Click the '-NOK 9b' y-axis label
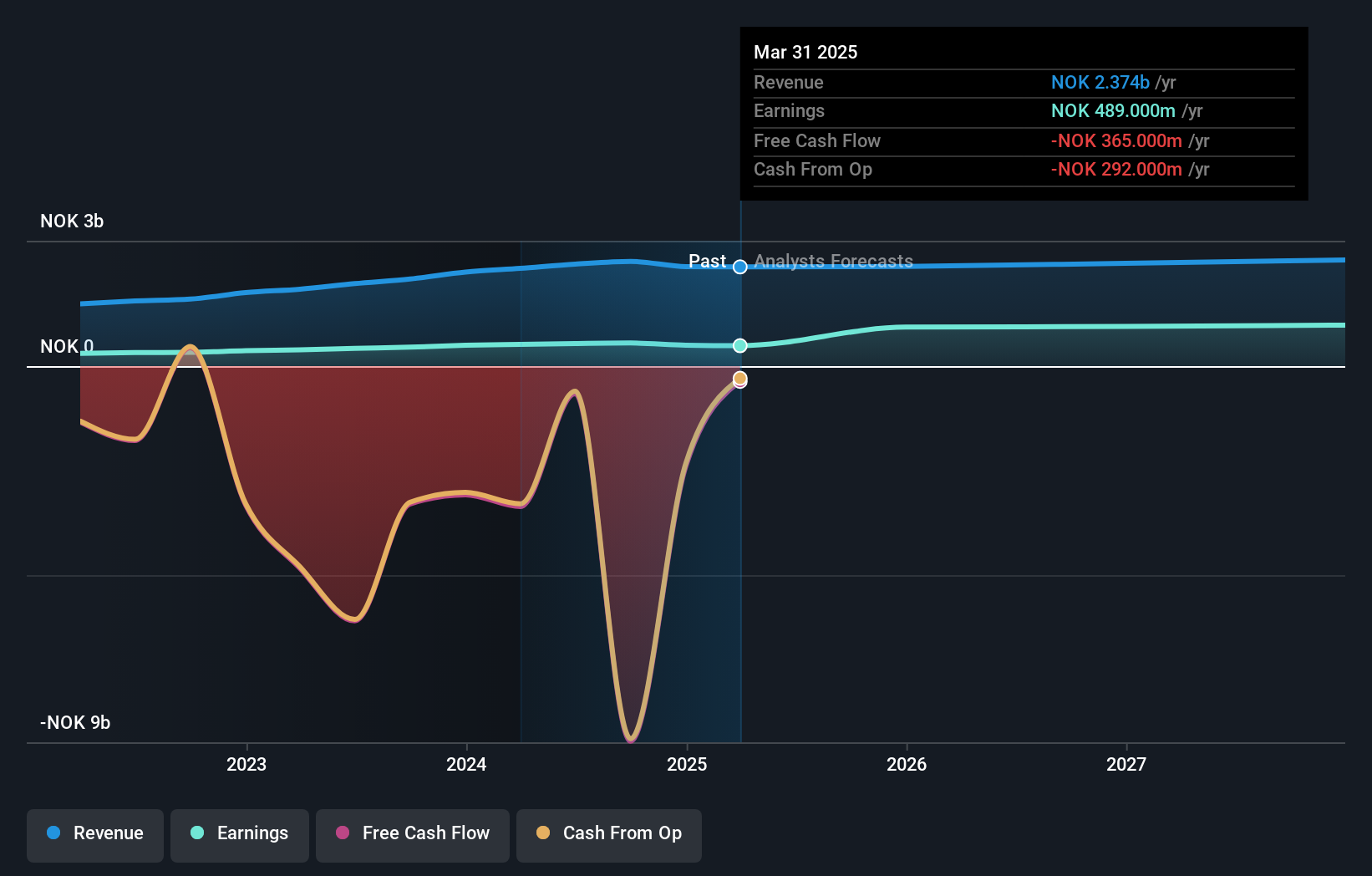Image resolution: width=1372 pixels, height=876 pixels. pyautogui.click(x=75, y=722)
